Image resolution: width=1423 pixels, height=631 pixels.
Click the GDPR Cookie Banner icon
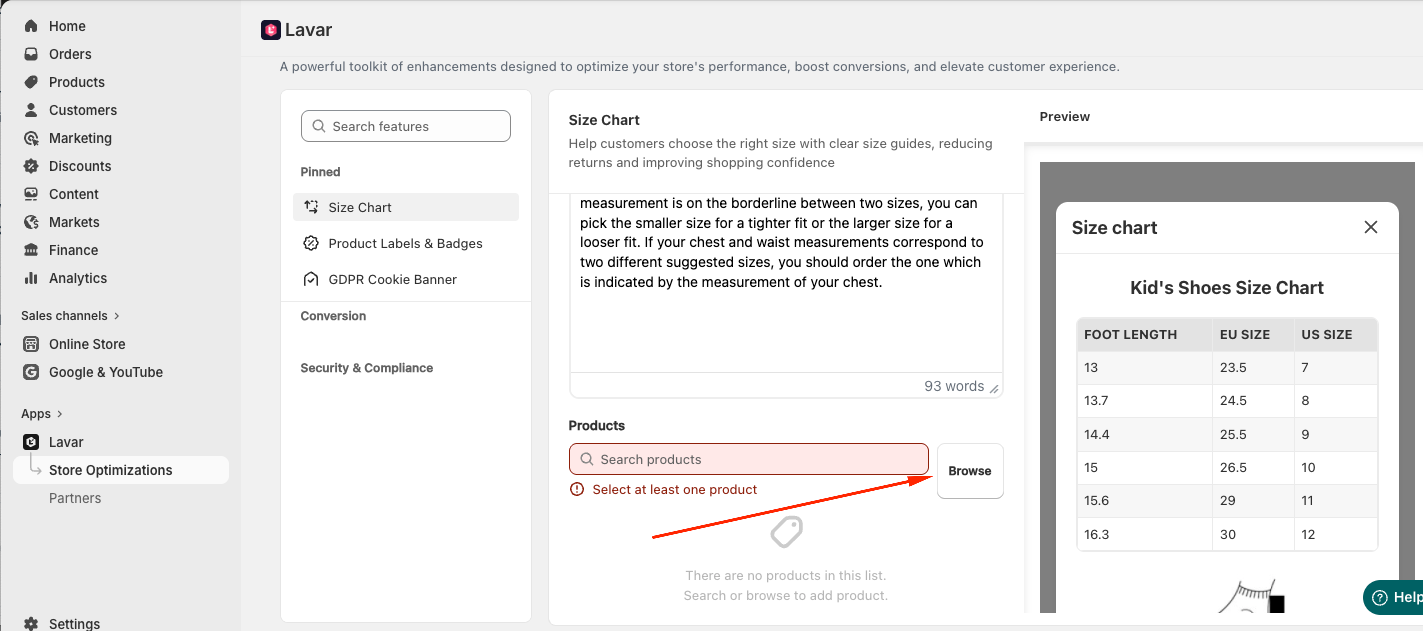click(311, 279)
